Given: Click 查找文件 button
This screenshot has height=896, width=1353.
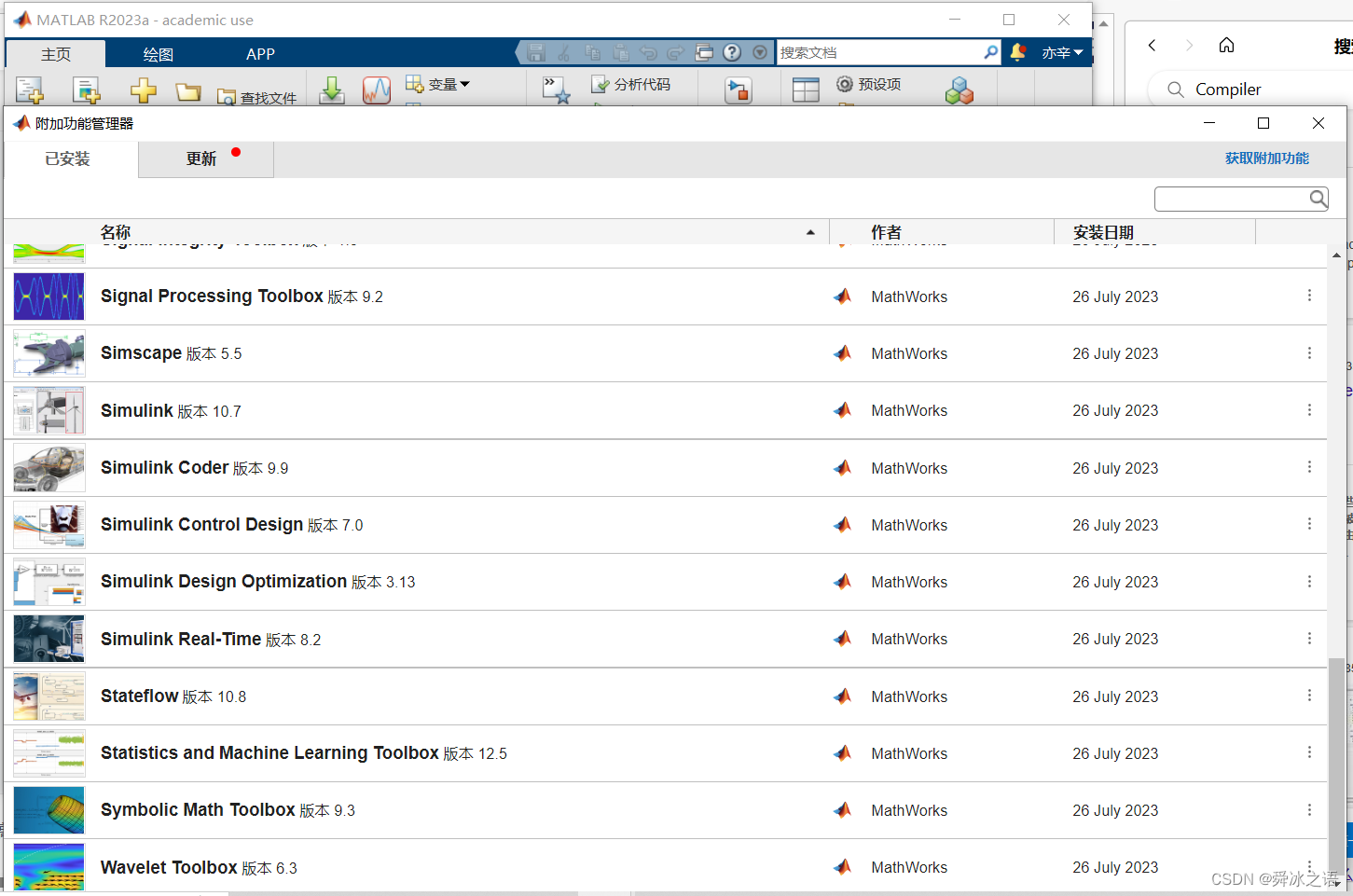Looking at the screenshot, I should point(256,97).
